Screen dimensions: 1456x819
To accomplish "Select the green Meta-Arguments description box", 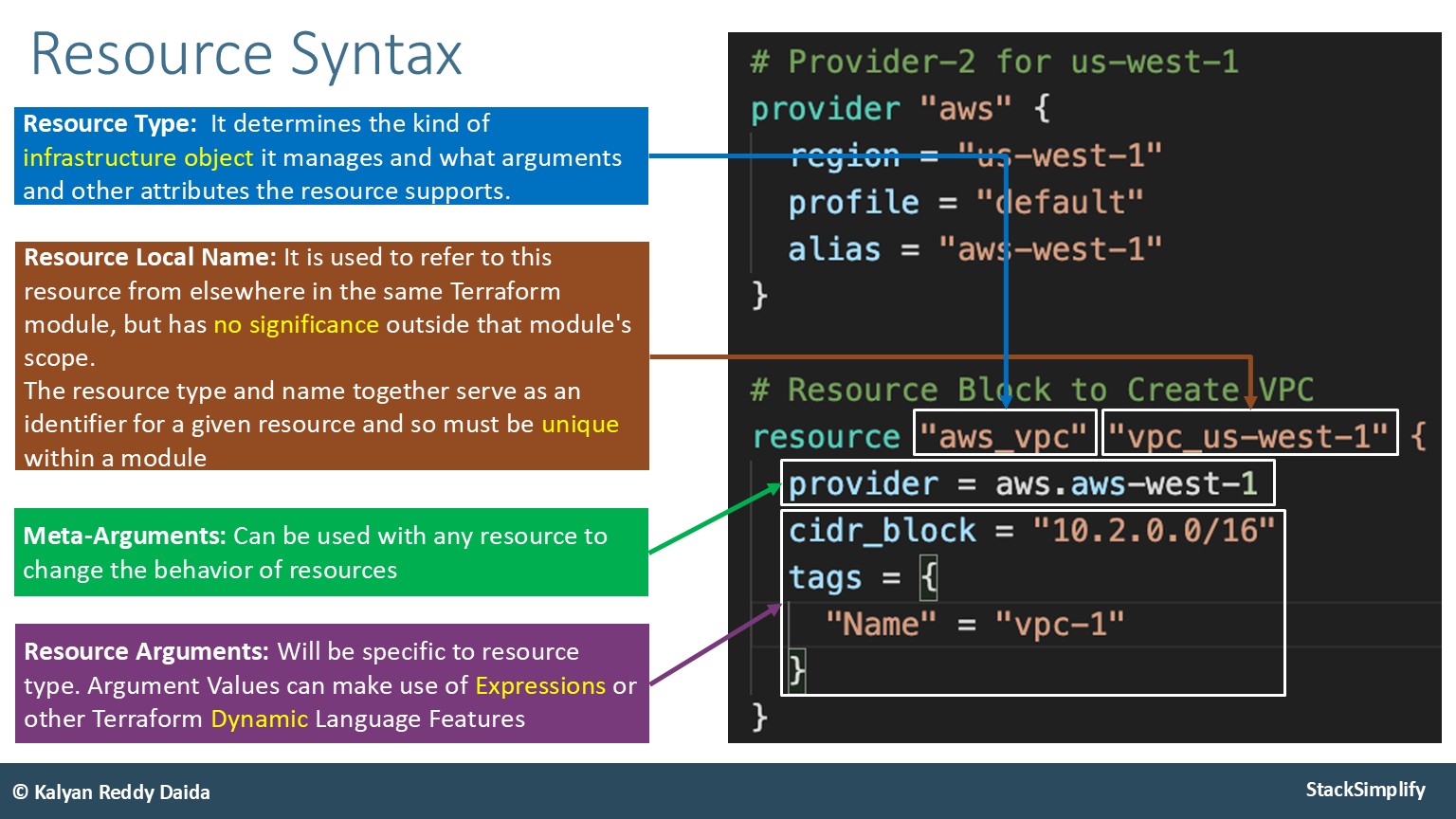I will [331, 553].
